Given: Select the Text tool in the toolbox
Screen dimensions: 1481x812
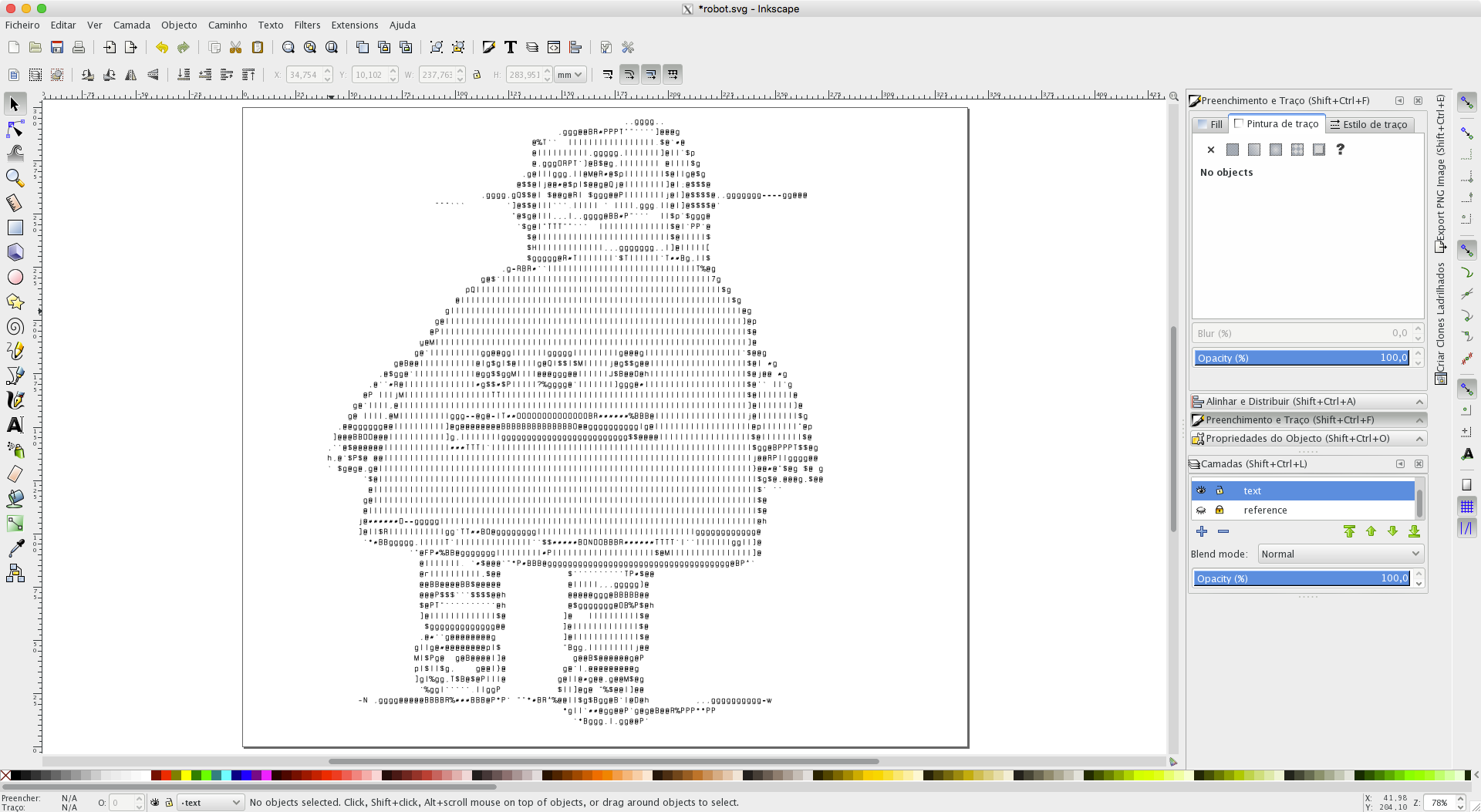Looking at the screenshot, I should pyautogui.click(x=15, y=425).
